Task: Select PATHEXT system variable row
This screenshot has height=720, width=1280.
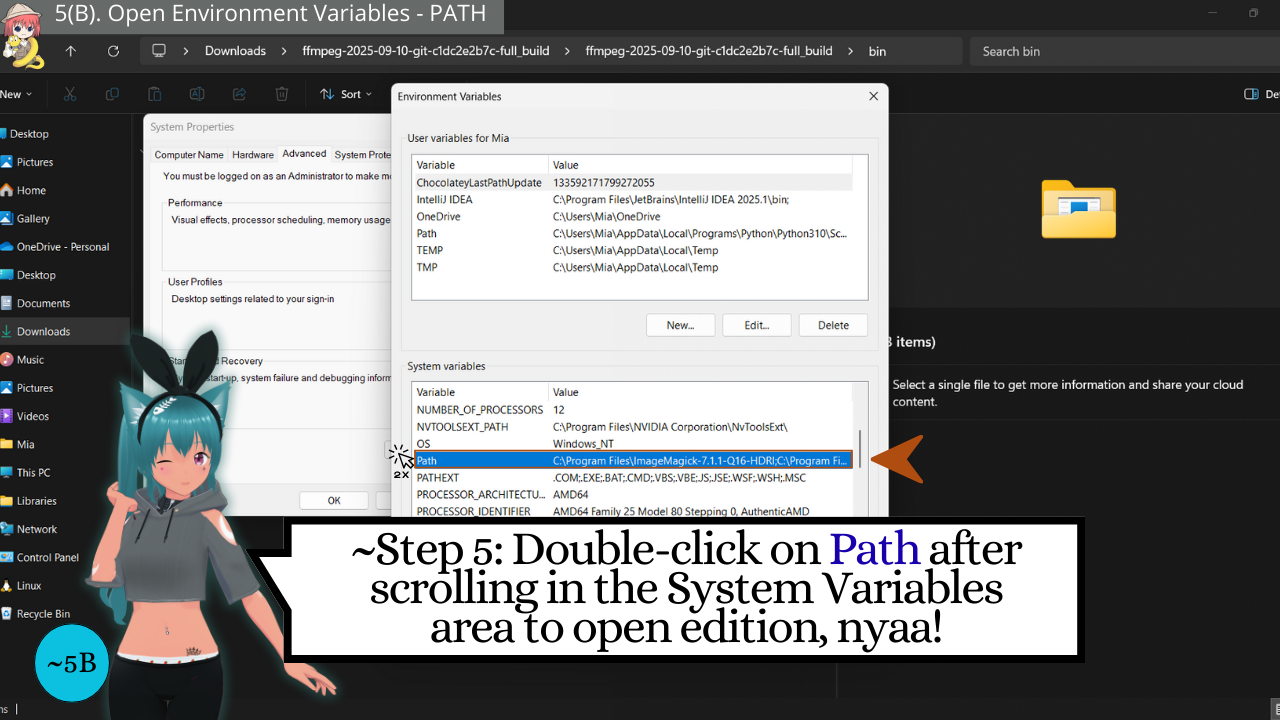Action: [x=632, y=477]
